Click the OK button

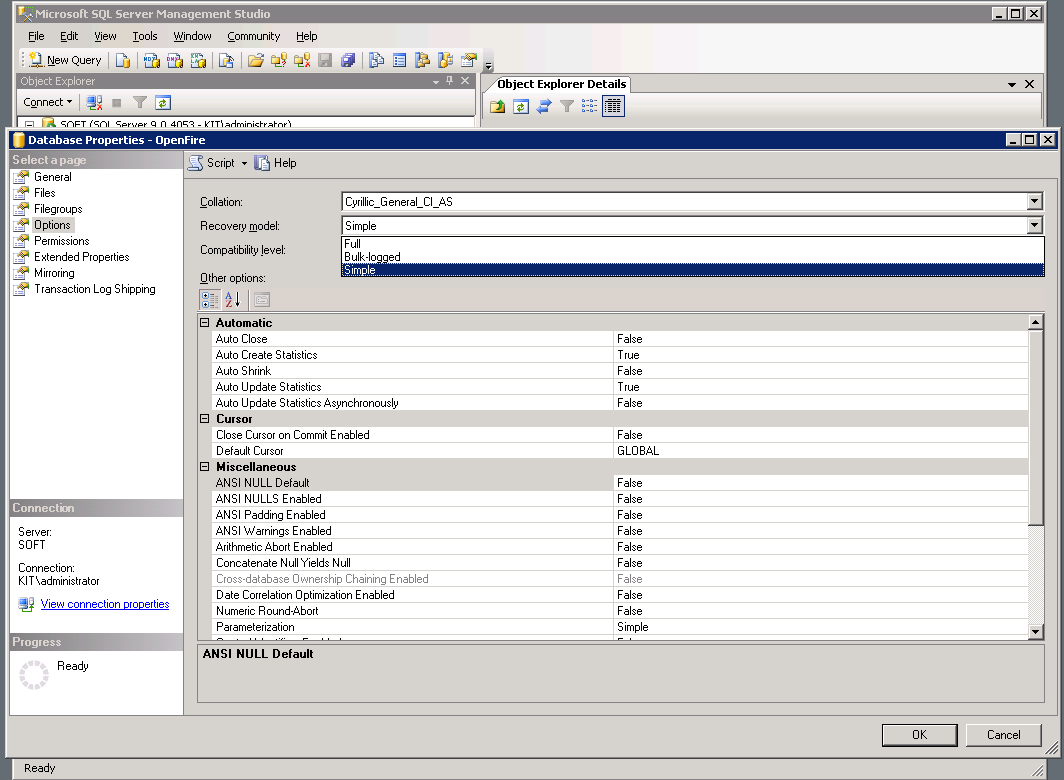tap(919, 735)
